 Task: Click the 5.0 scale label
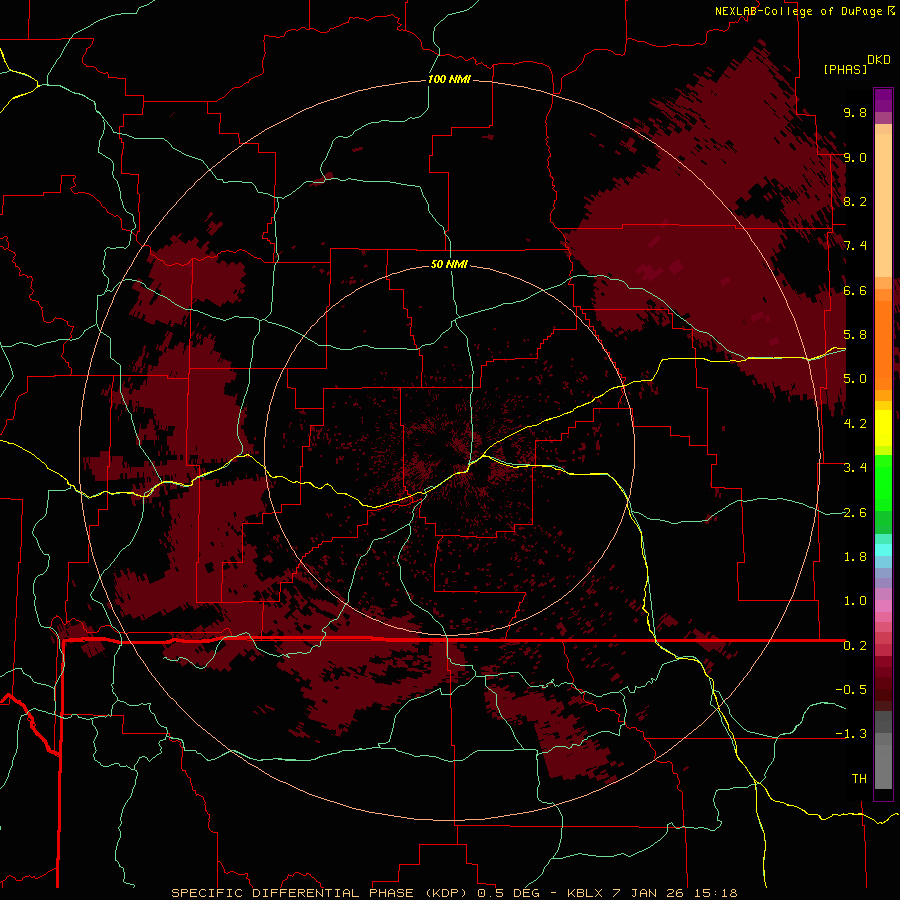[855, 379]
